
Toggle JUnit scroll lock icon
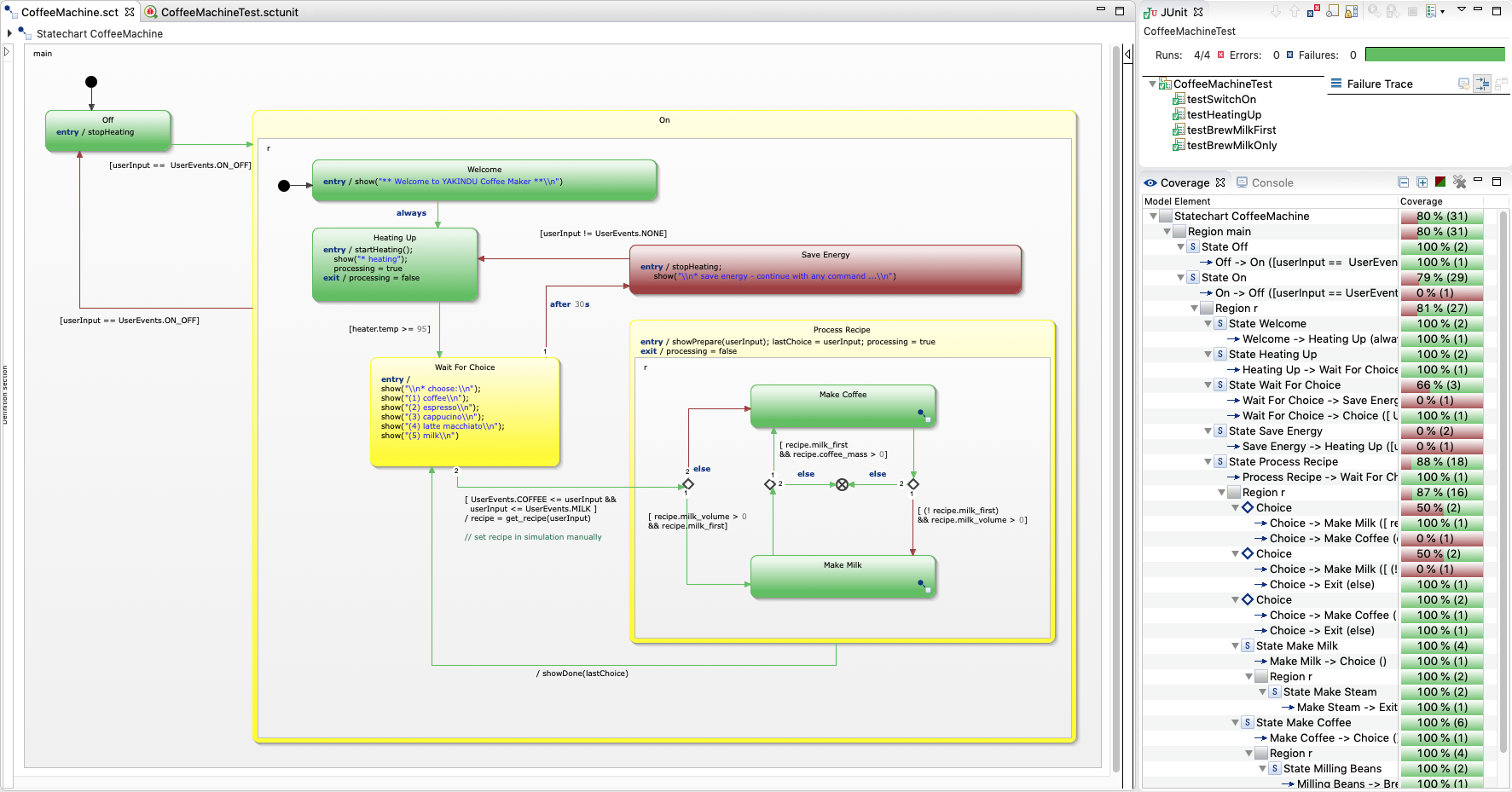1352,12
